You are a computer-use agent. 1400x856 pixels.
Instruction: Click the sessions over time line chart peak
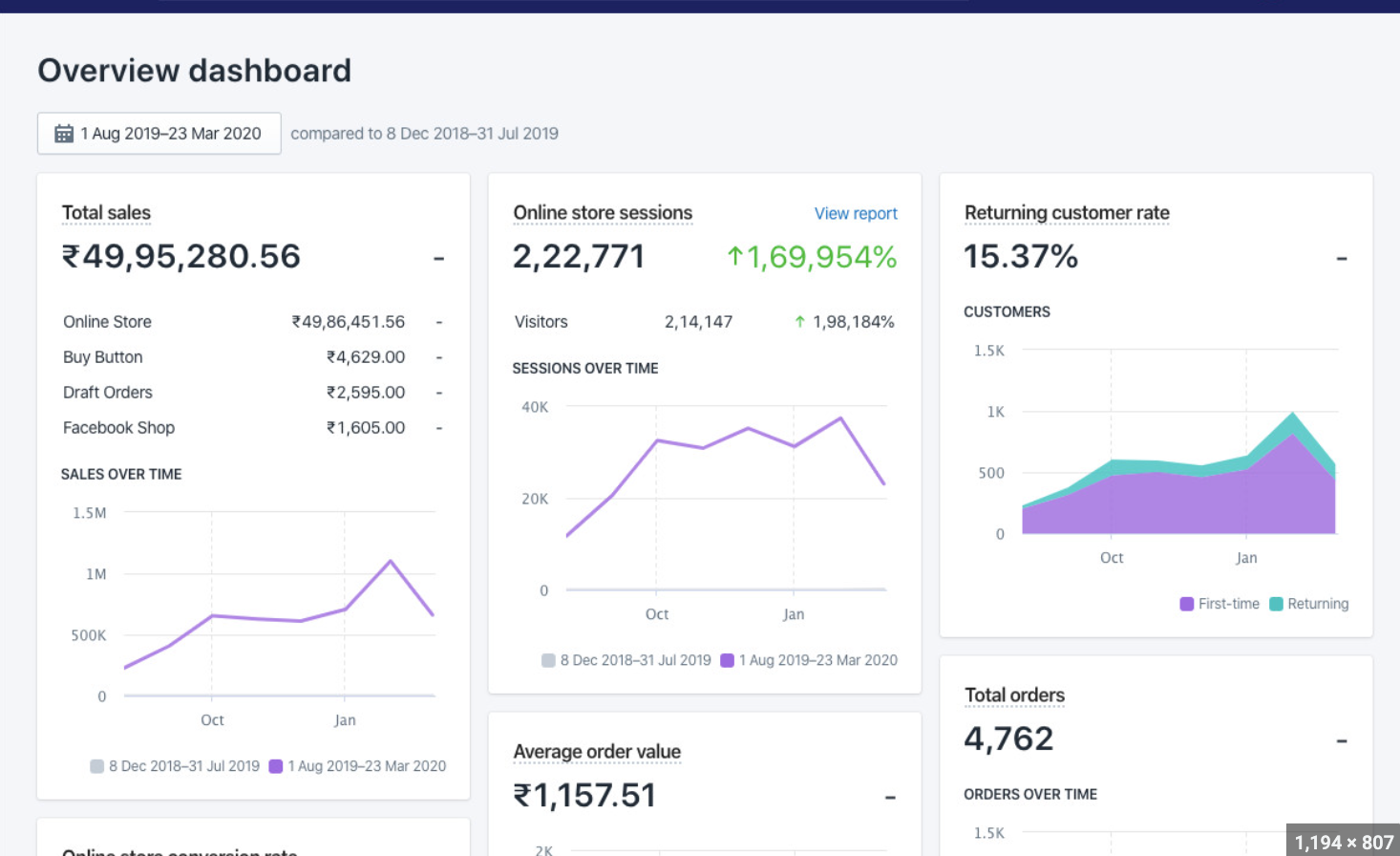point(840,417)
